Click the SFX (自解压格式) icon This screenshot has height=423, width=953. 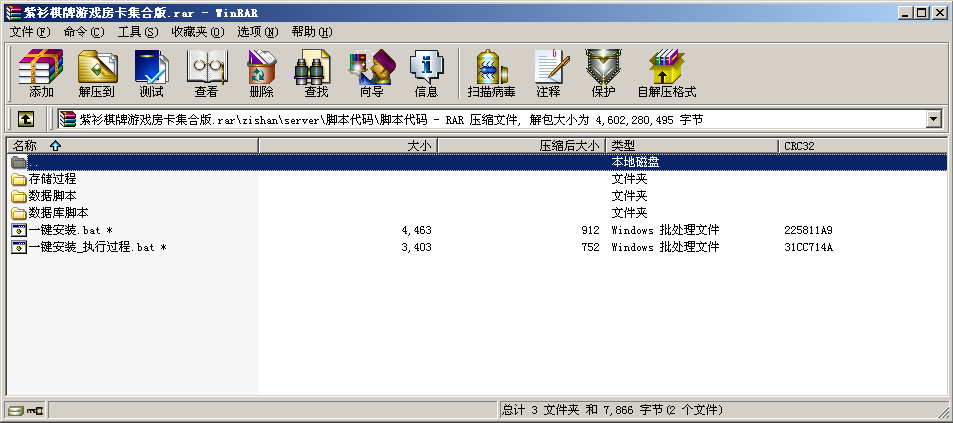[666, 73]
